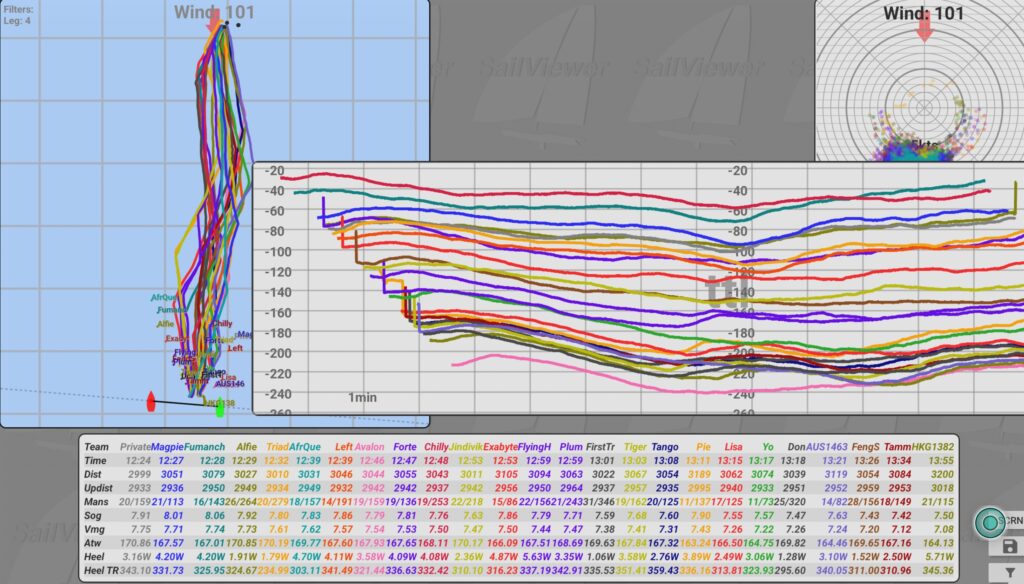Select the AUS1463 team column header
Viewport: 1024px width, 584px height.
click(x=826, y=447)
